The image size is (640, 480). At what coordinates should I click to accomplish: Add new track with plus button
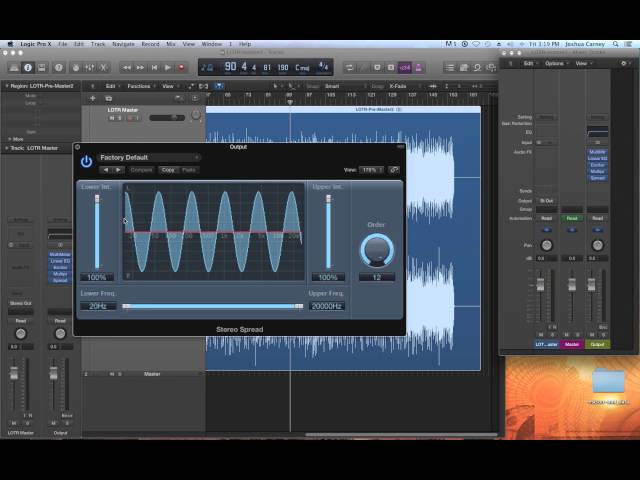pyautogui.click(x=93, y=98)
